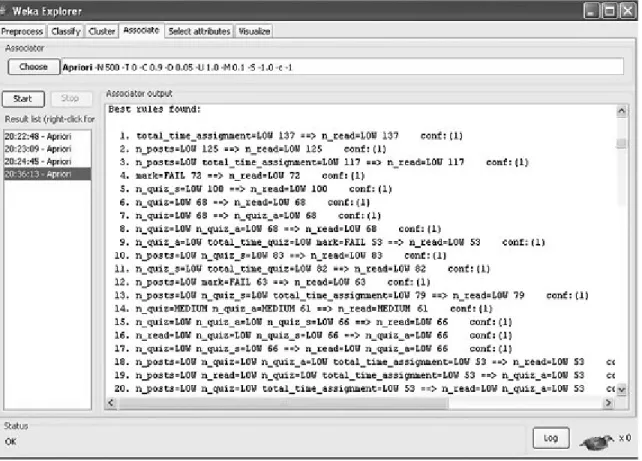Select result 20:36:13 - Apriori
The width and height of the screenshot is (642, 461).
(x=47, y=174)
